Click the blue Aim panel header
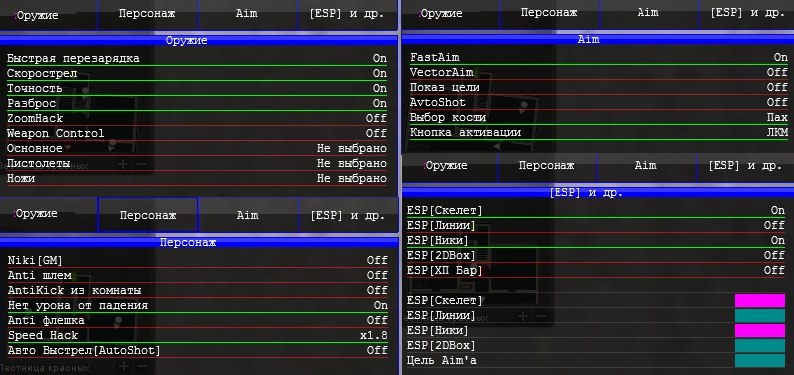The height and width of the screenshot is (375, 794). pyautogui.click(x=598, y=39)
